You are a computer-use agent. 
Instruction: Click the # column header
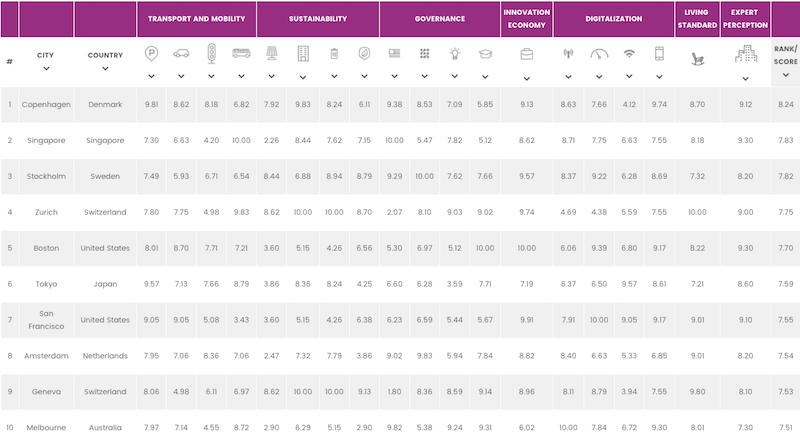point(9,61)
